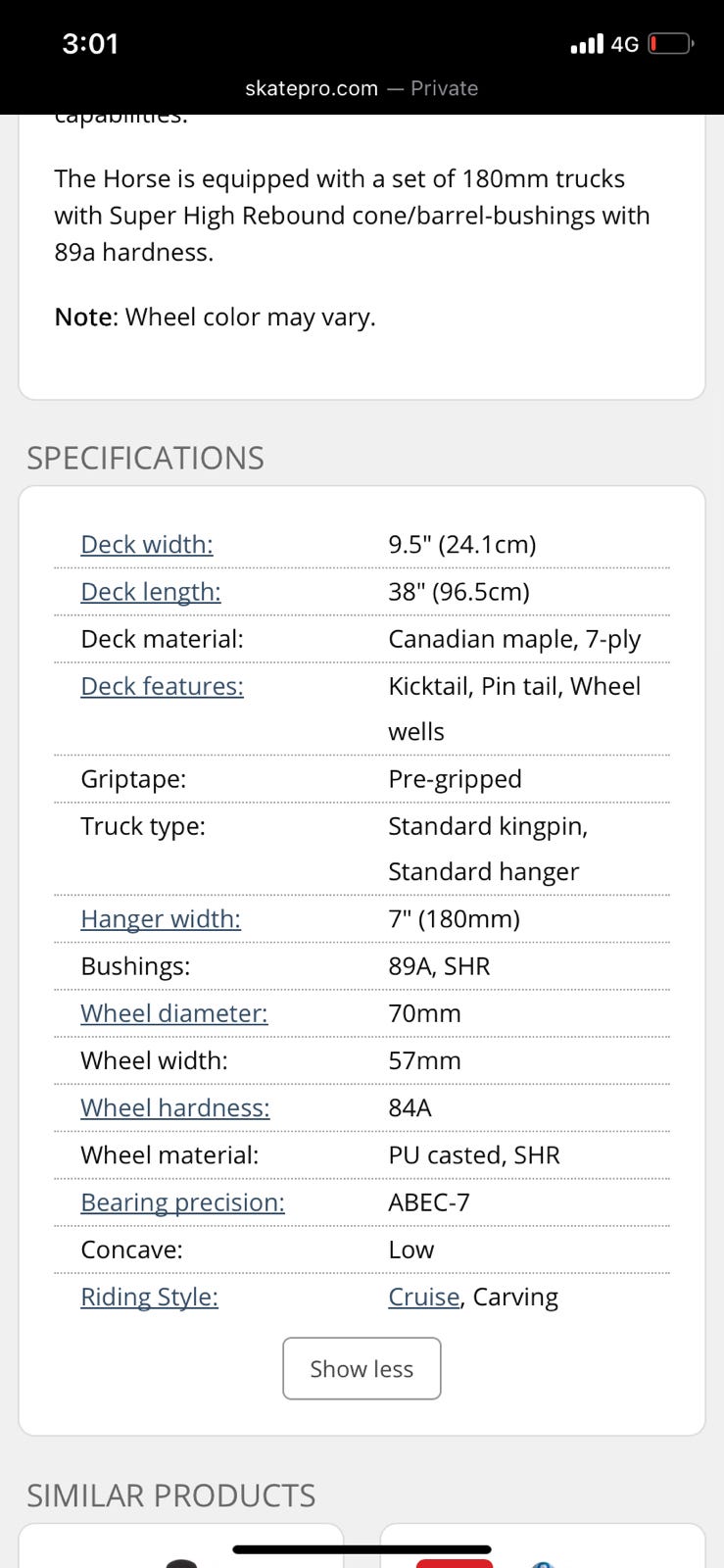Tap the battery status icon
The width and height of the screenshot is (724, 1568).
click(x=670, y=44)
